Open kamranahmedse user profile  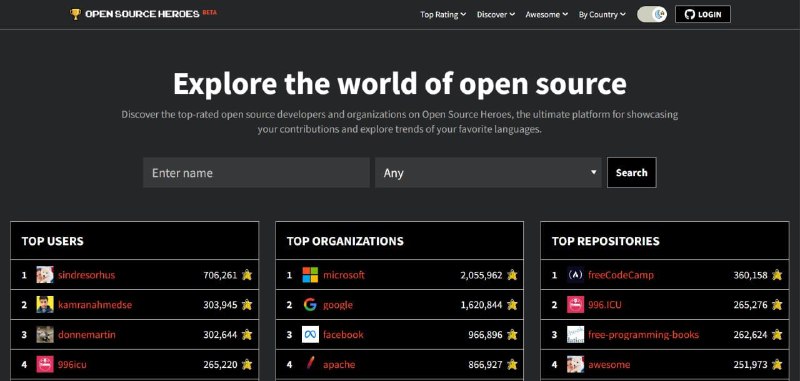click(x=95, y=305)
